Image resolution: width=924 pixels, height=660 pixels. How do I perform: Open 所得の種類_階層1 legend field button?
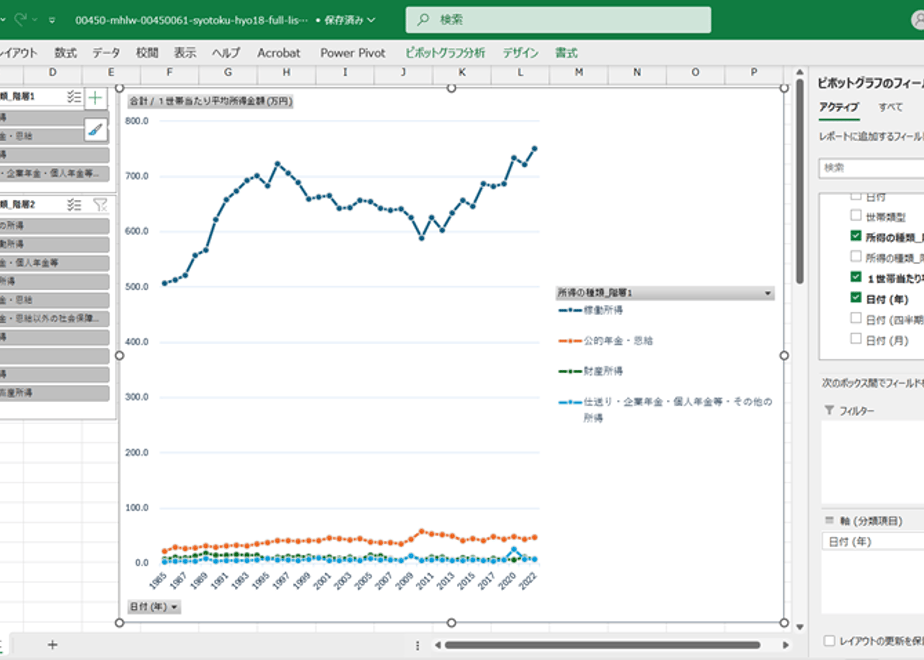click(665, 293)
